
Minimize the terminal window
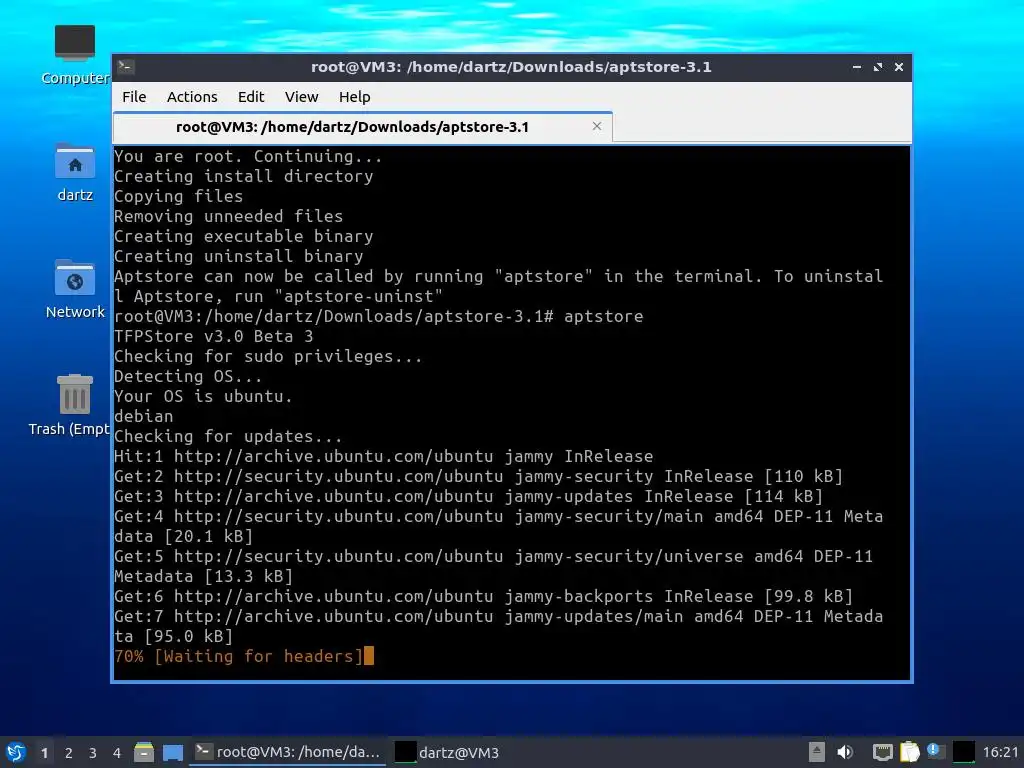857,67
